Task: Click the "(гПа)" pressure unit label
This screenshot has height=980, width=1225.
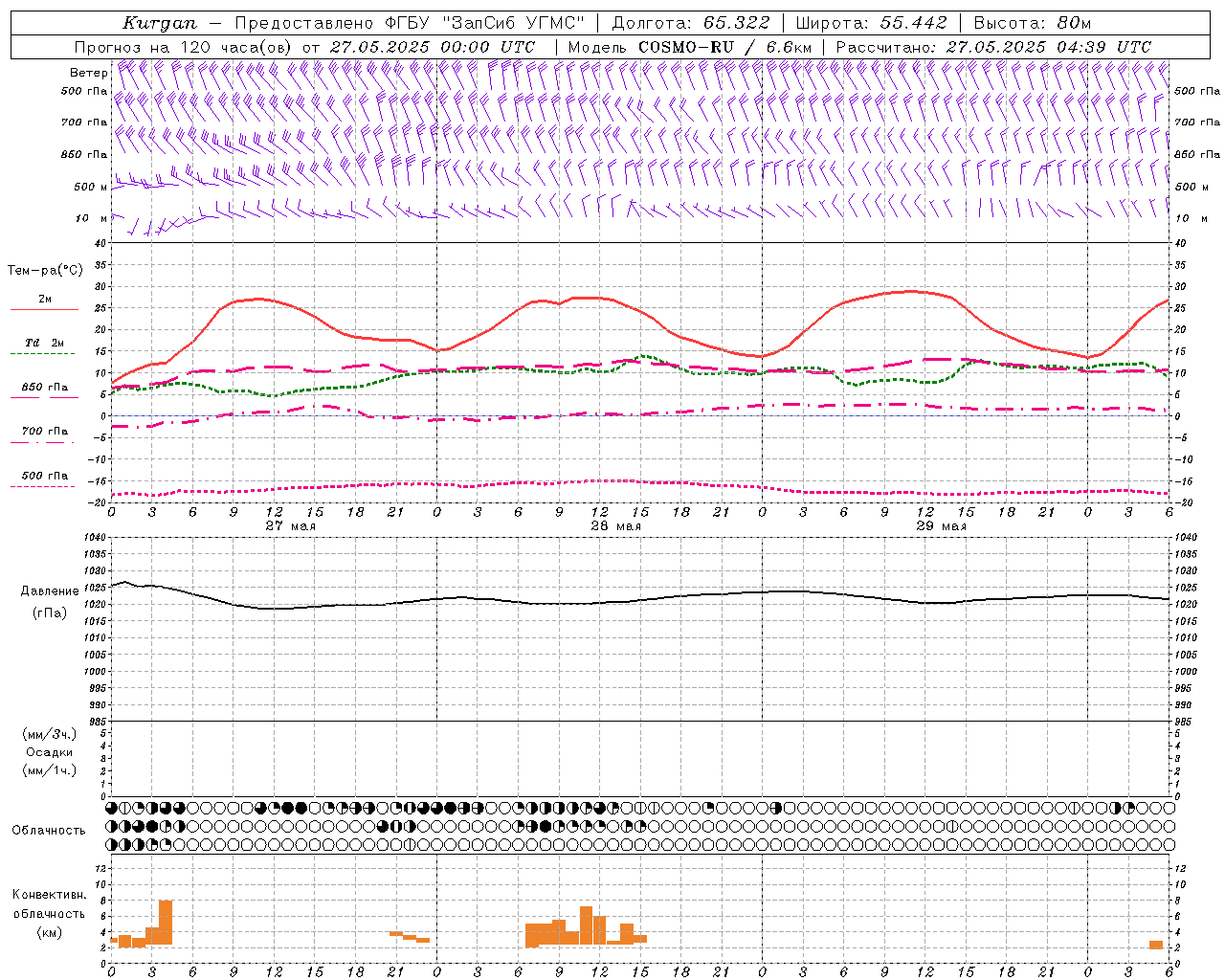Action: tap(50, 613)
